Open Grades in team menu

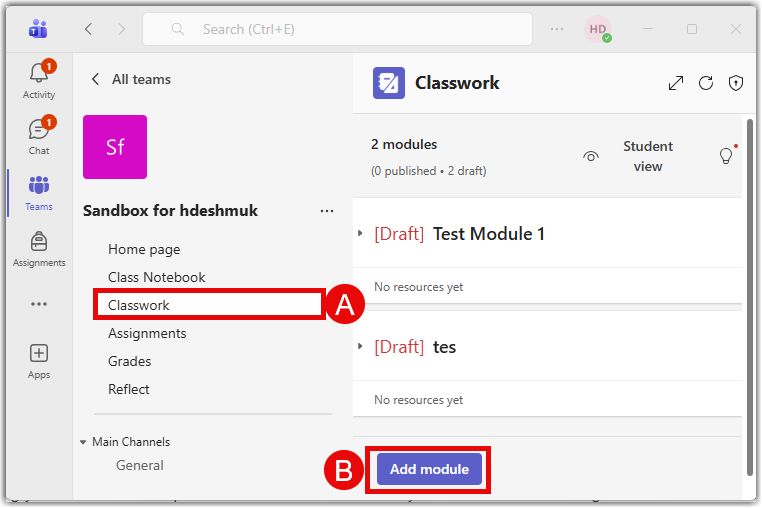coord(129,361)
